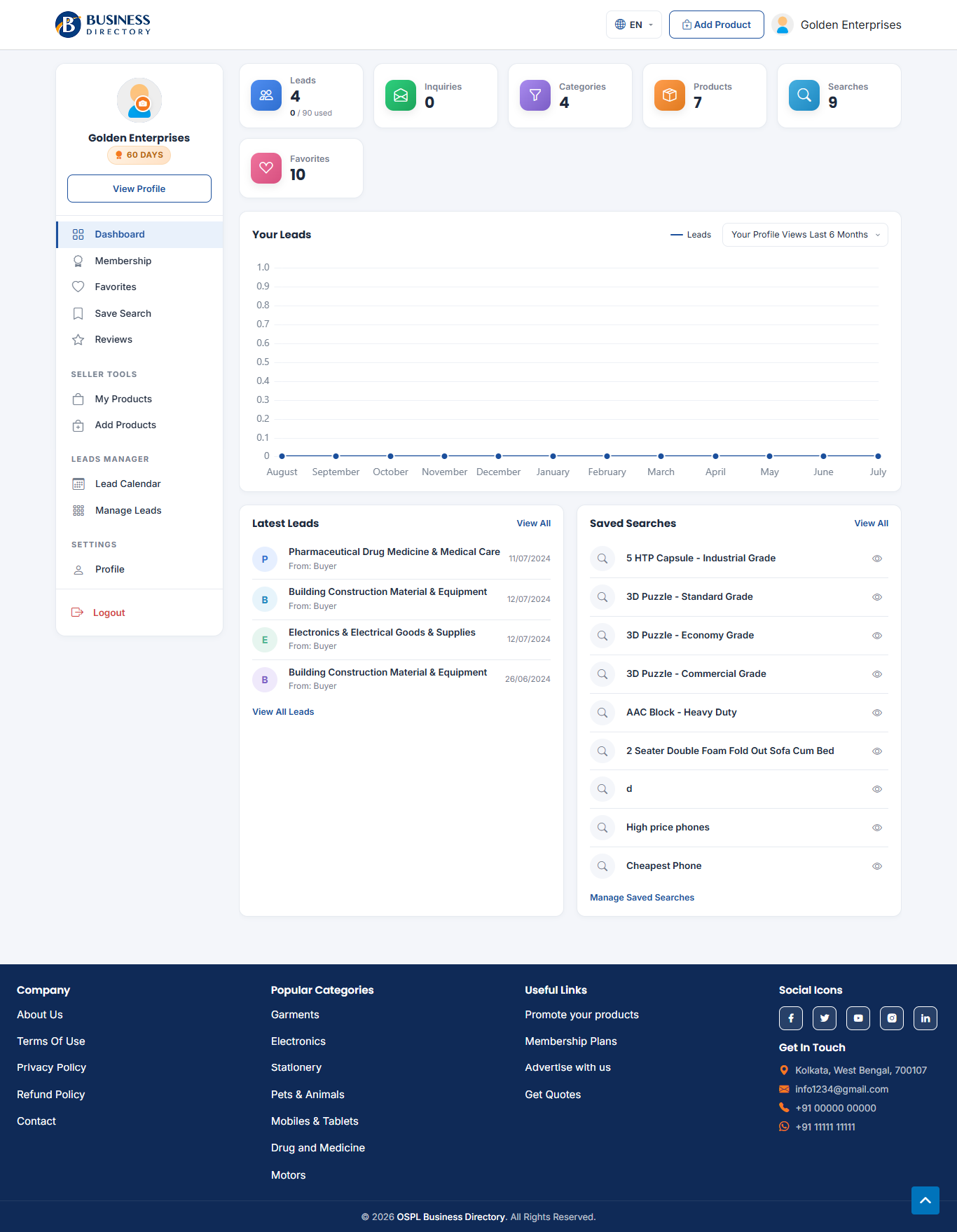The height and width of the screenshot is (1232, 957).
Task: Click the YouTube icon in footer
Action: coord(858,1018)
